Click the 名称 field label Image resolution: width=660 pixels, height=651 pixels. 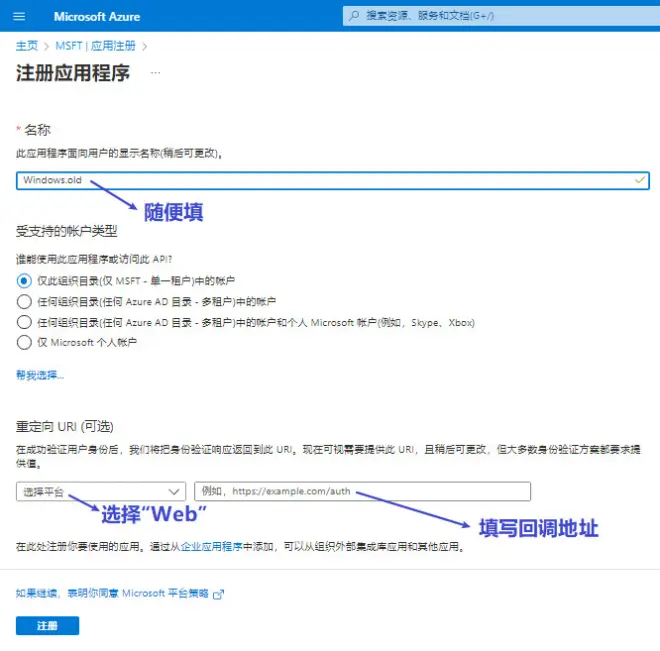[x=37, y=130]
